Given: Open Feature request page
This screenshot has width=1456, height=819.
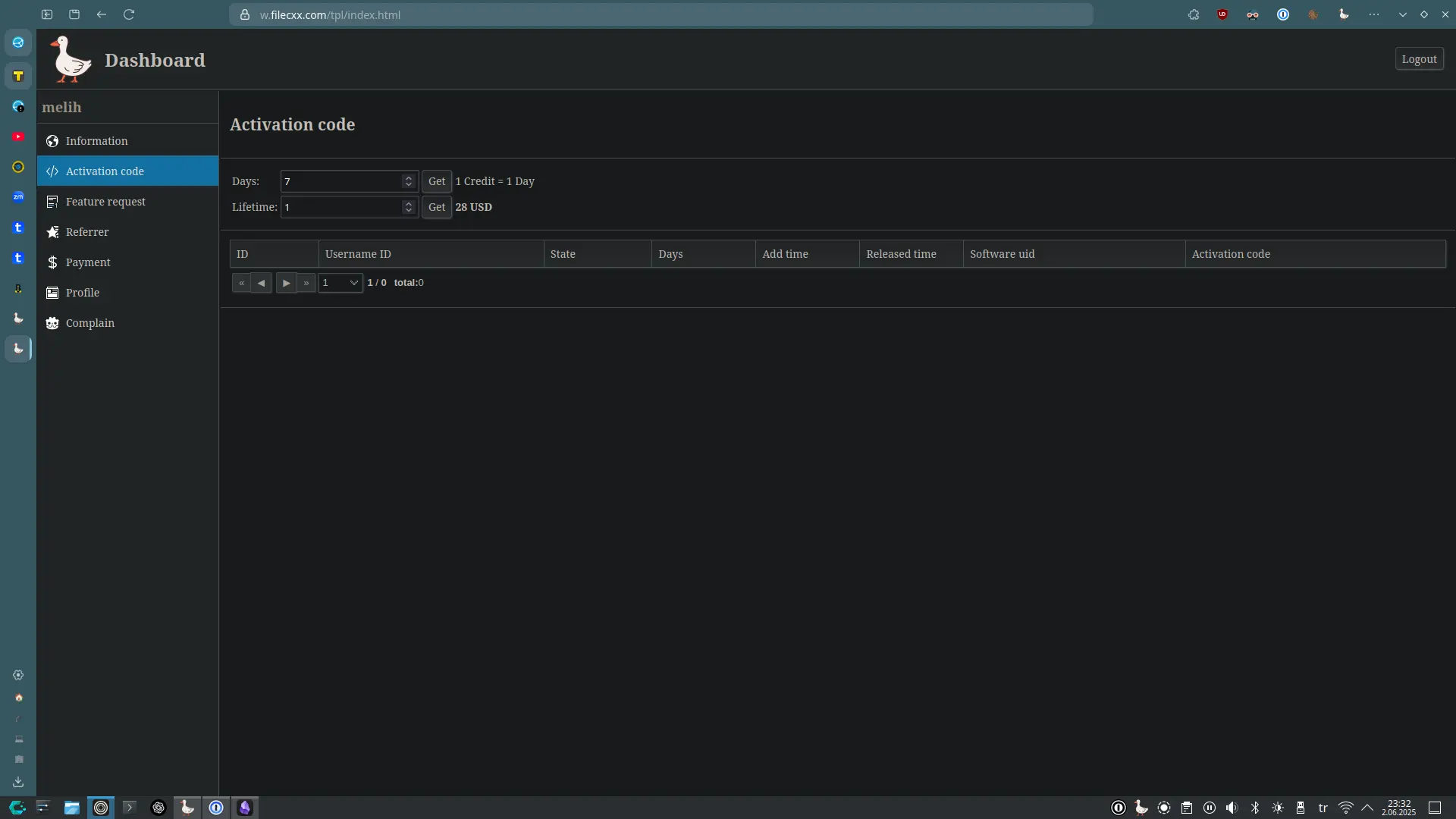Looking at the screenshot, I should pos(127,202).
